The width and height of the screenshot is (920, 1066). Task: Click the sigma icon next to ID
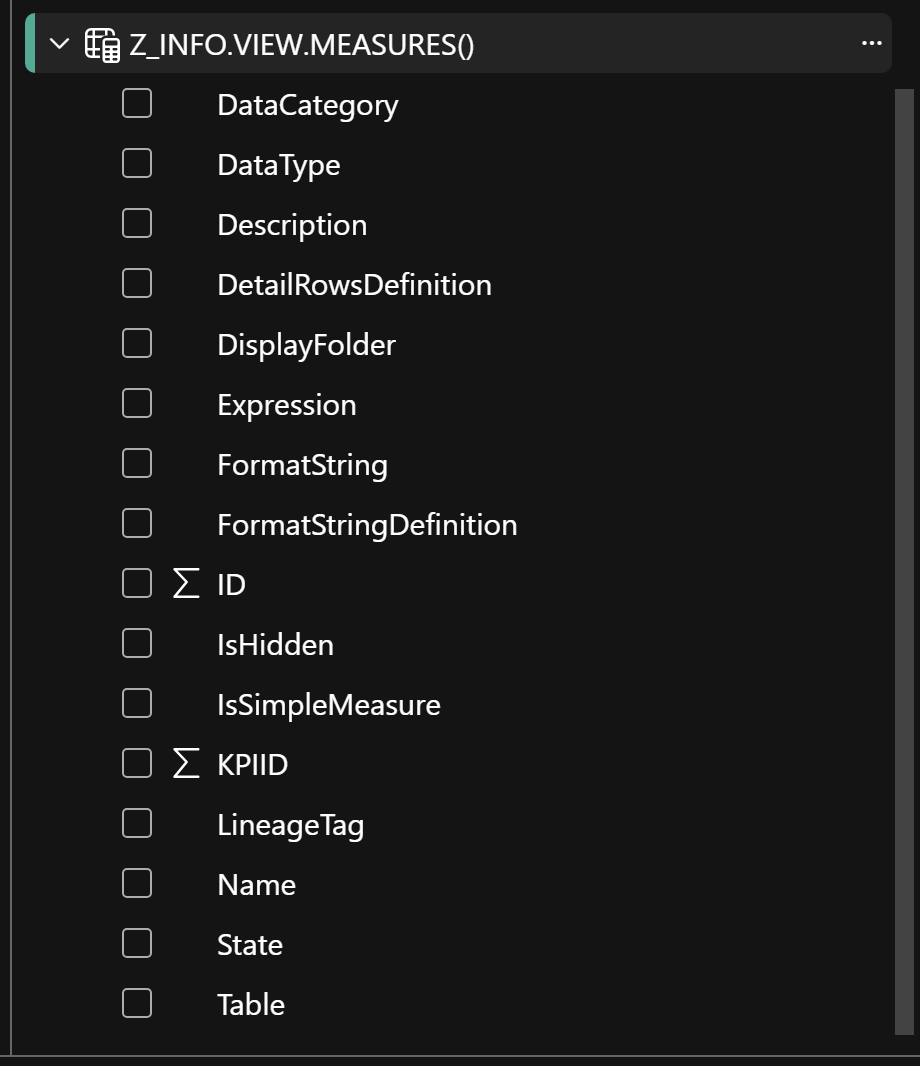(x=186, y=584)
